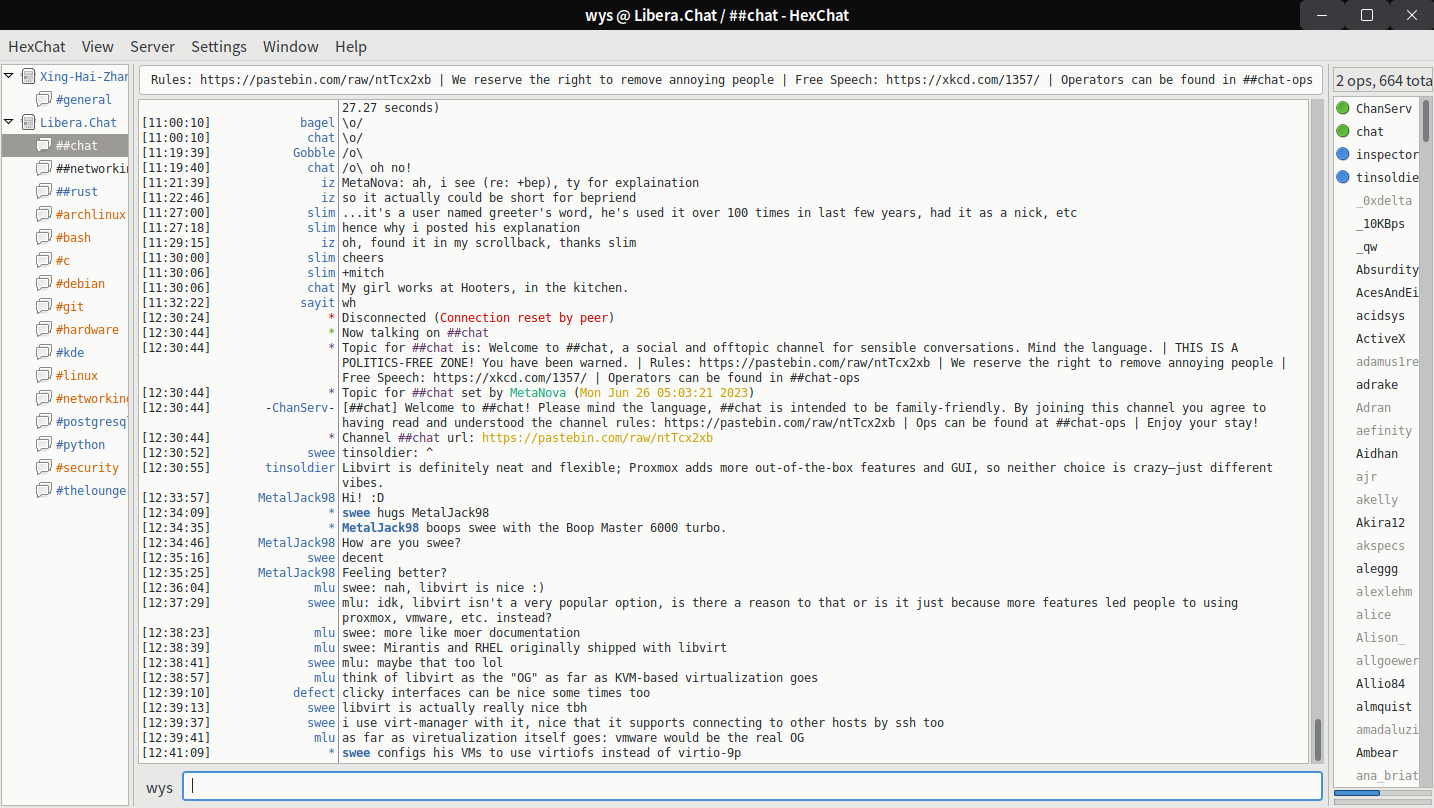
Task: Open the pastebin channel url link
Action: 597,438
